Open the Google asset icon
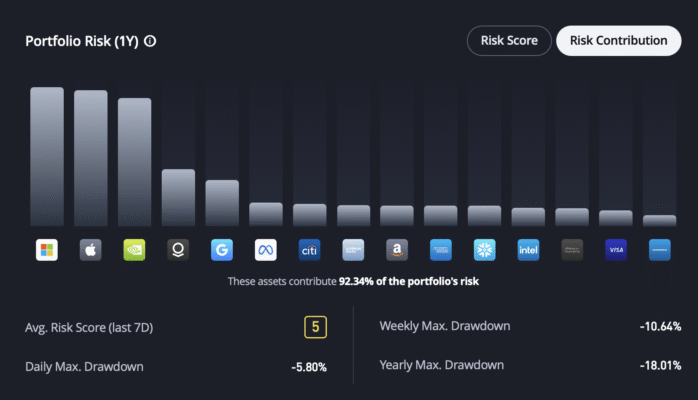The height and width of the screenshot is (400, 698). (x=222, y=250)
